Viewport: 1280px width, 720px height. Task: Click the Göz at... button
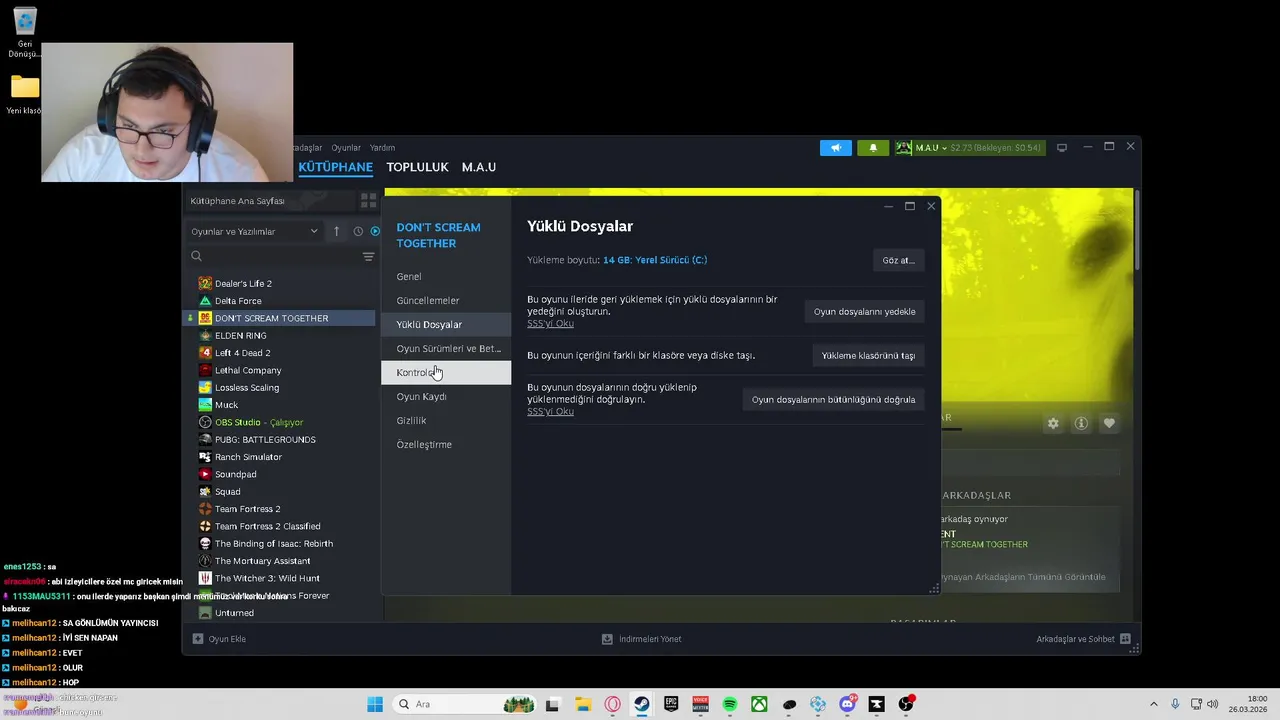(x=898, y=260)
